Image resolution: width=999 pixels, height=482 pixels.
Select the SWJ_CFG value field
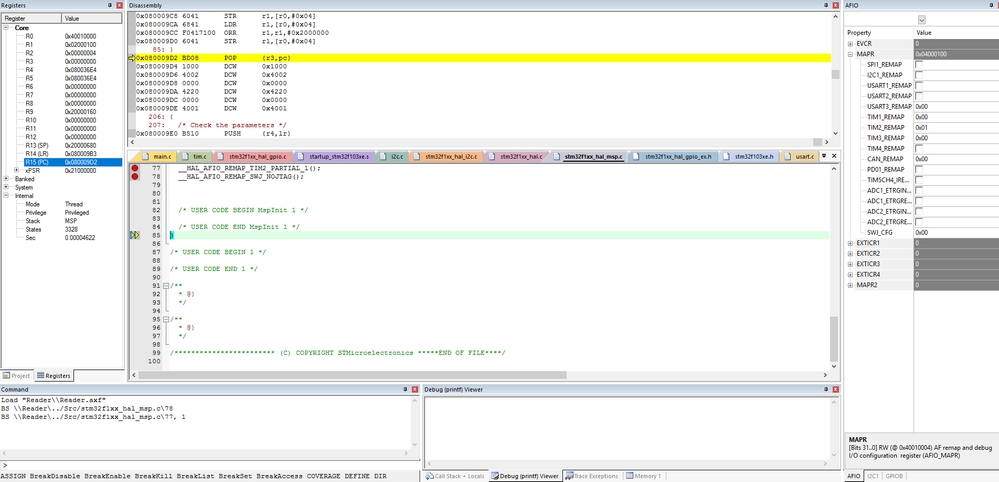click(x=956, y=232)
